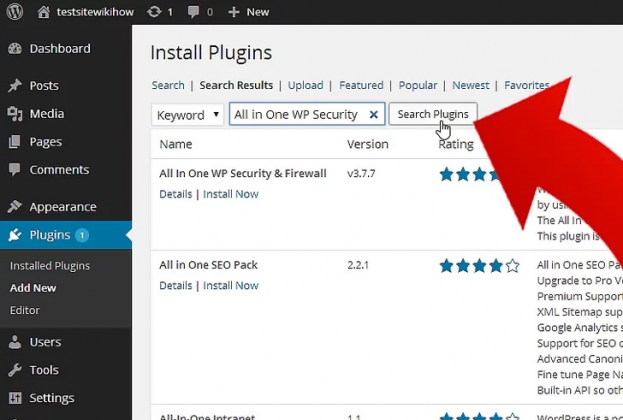Open the updates icon in admin bar
The image size is (623, 420).
[x=153, y=12]
